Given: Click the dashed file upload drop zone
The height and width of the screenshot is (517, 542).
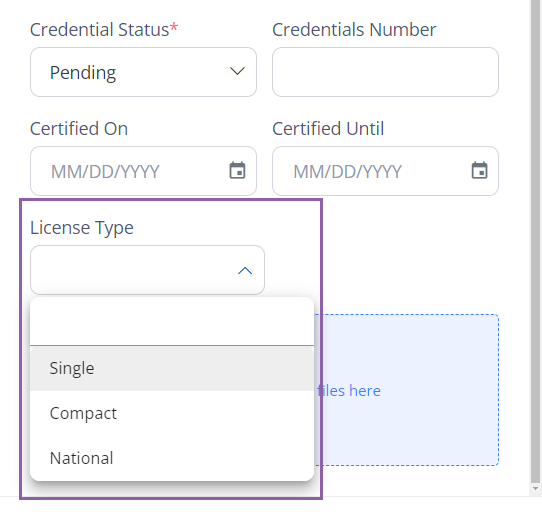Looking at the screenshot, I should point(407,390).
